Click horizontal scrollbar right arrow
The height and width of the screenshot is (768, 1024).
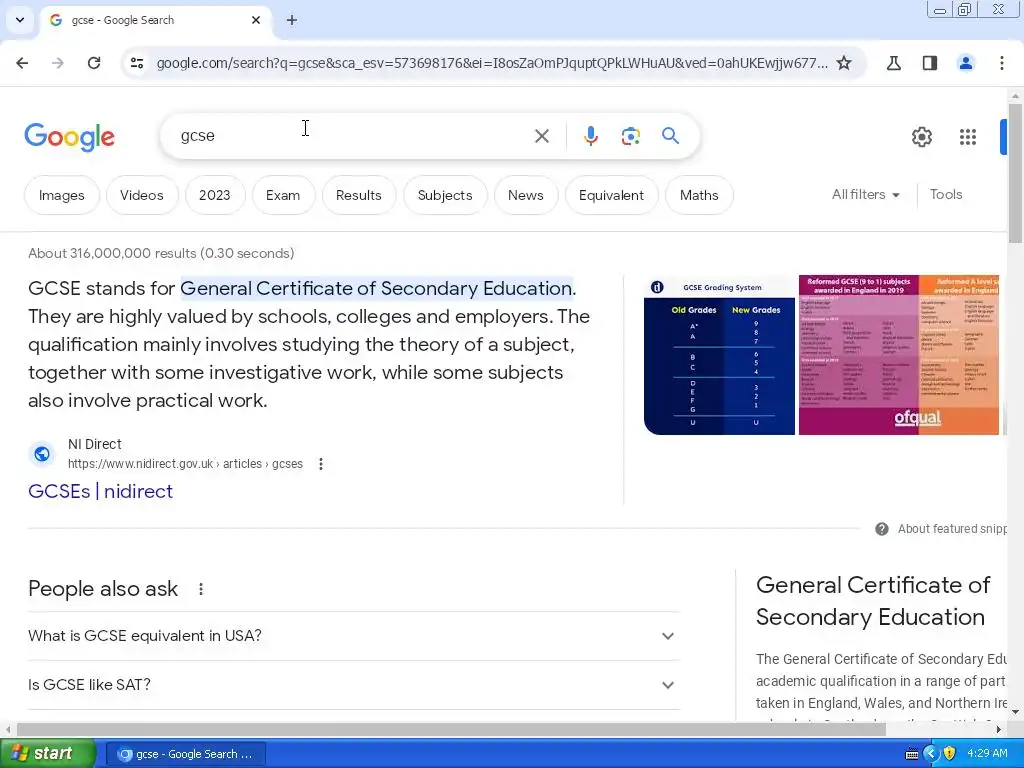(x=998, y=729)
